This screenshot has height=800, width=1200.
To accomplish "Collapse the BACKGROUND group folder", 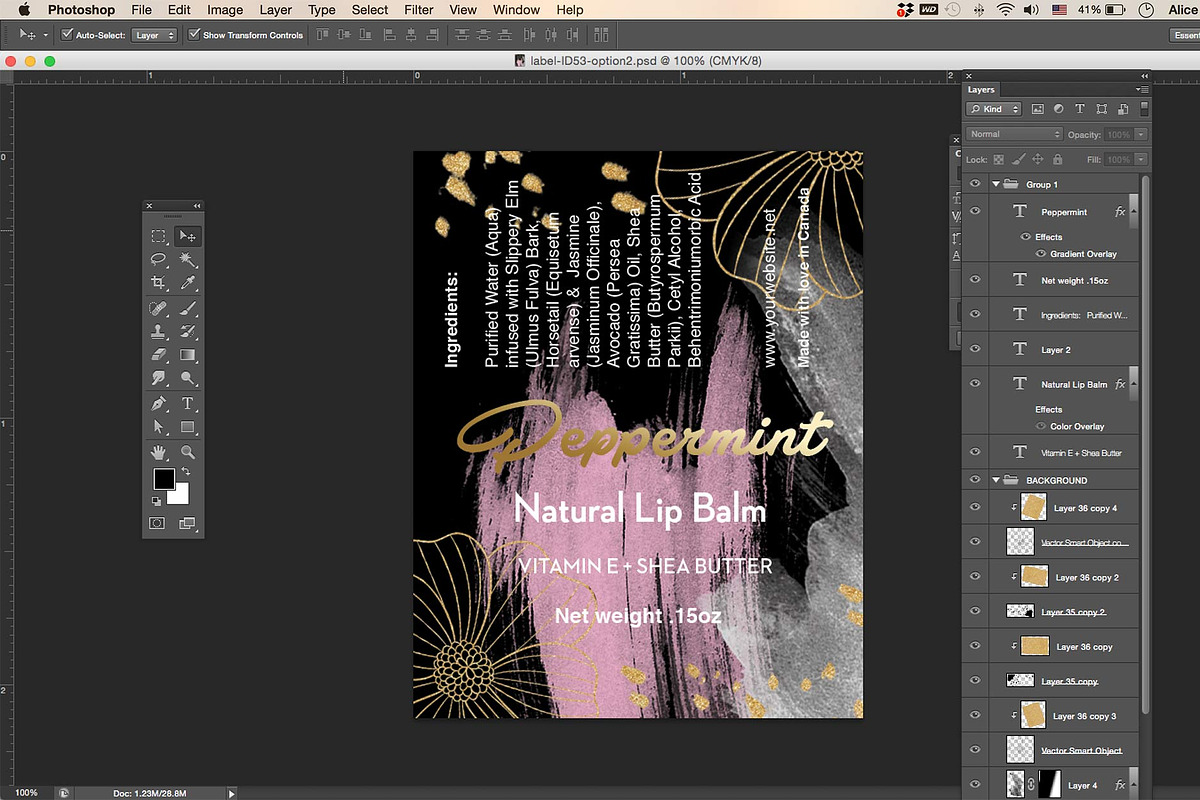I will (996, 480).
